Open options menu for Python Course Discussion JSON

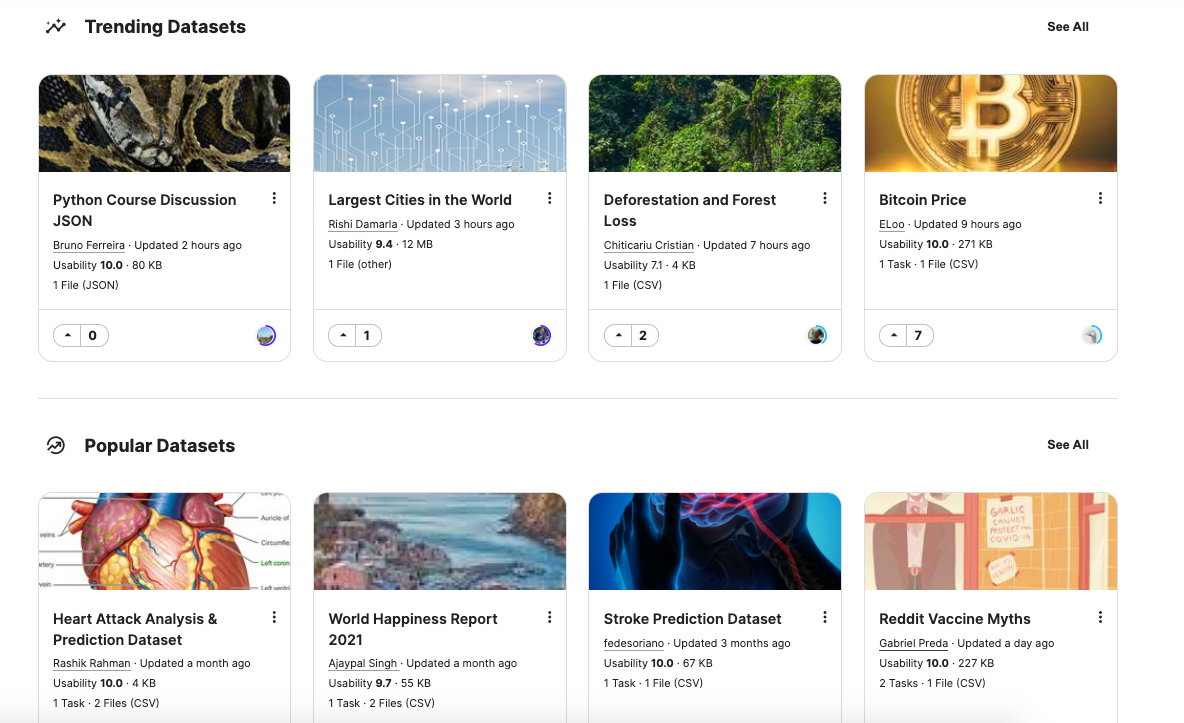pyautogui.click(x=274, y=199)
